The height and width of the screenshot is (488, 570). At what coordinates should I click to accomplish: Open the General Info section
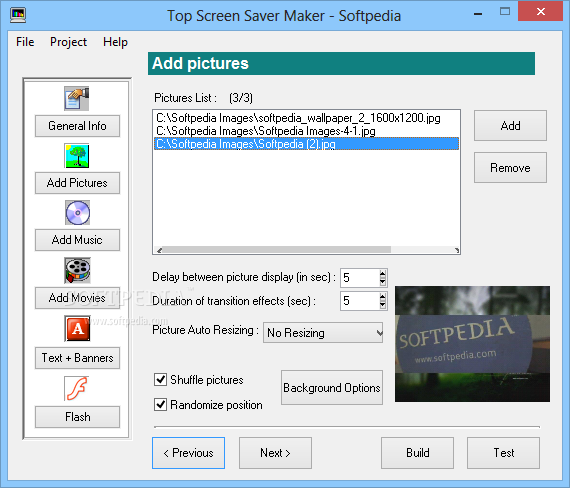coord(77,126)
